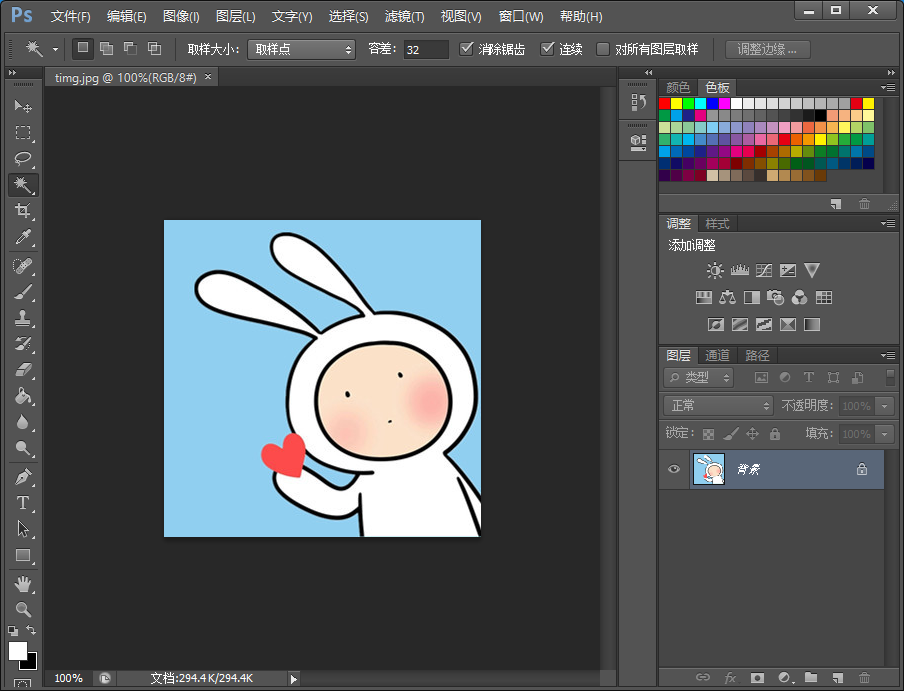Open the 滤镜(T) menu
Image resolution: width=904 pixels, height=691 pixels.
404,17
